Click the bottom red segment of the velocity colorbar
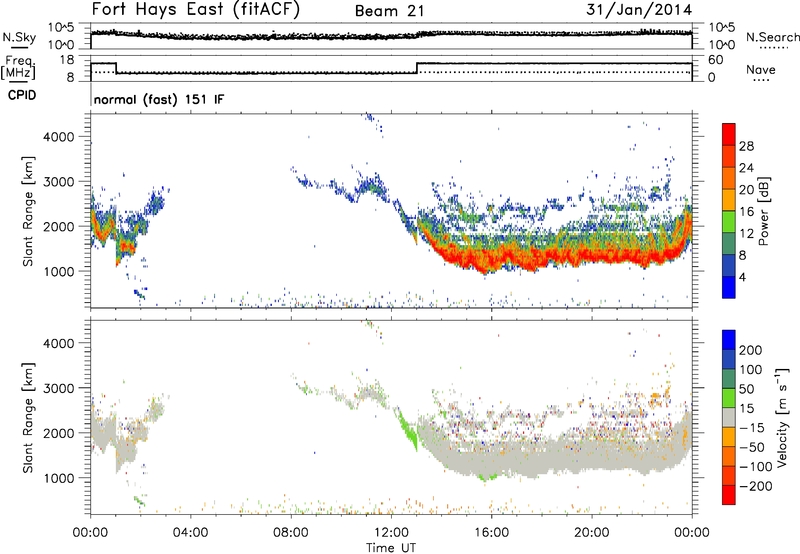 (x=729, y=495)
